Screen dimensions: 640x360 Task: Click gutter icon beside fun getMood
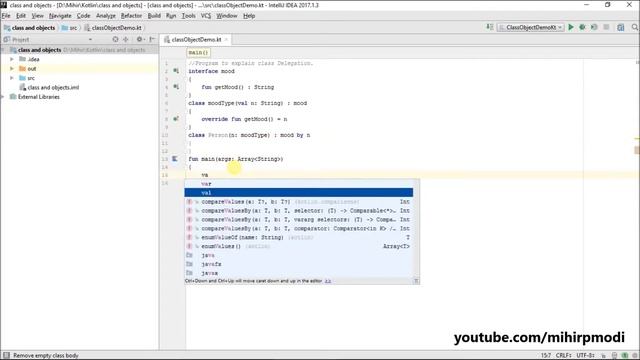pyautogui.click(x=176, y=87)
